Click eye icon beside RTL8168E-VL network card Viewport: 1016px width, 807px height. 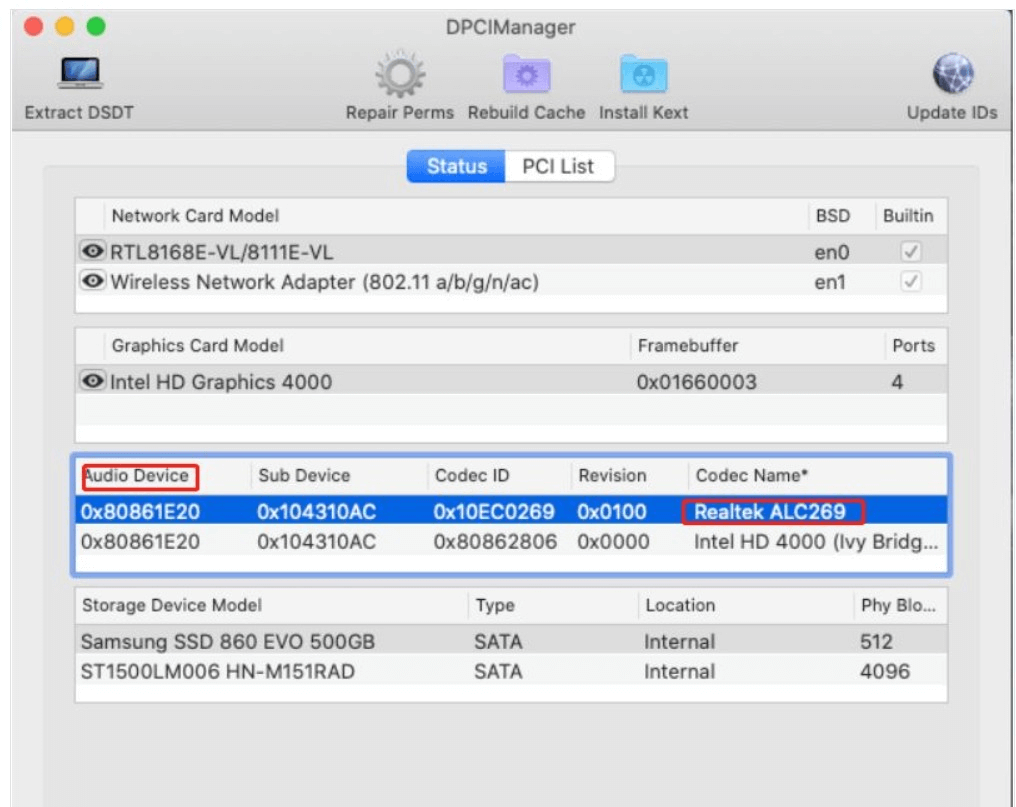click(x=93, y=252)
